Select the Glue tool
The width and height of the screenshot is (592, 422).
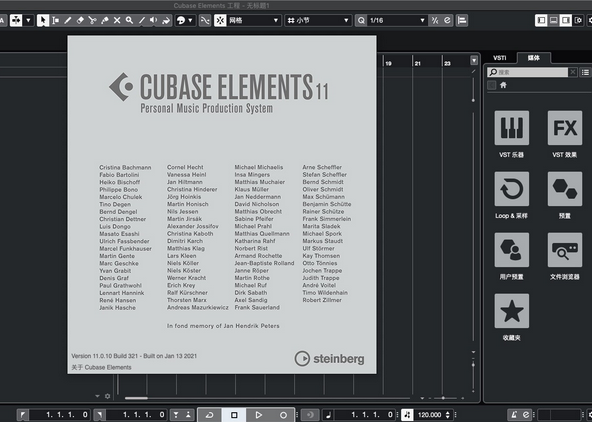(x=105, y=20)
